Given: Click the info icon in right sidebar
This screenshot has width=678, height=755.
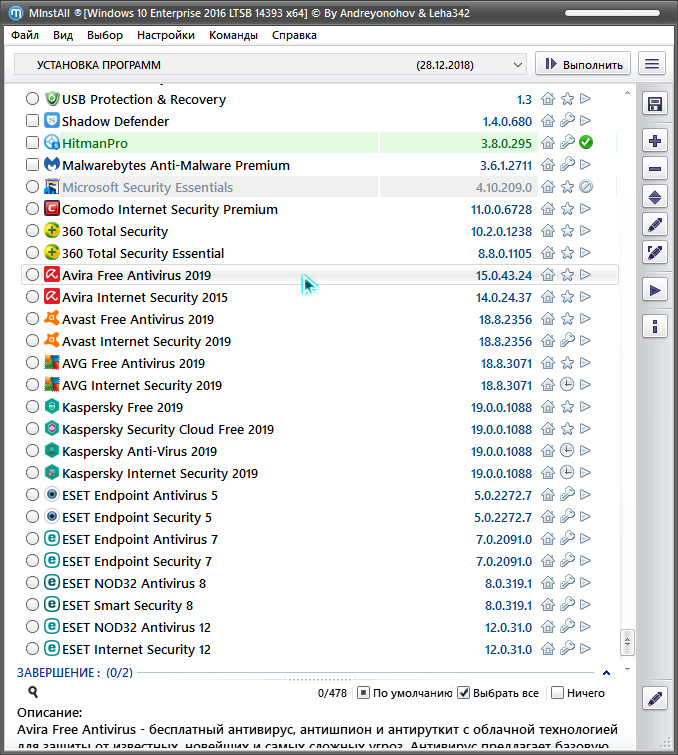Looking at the screenshot, I should pyautogui.click(x=655, y=326).
